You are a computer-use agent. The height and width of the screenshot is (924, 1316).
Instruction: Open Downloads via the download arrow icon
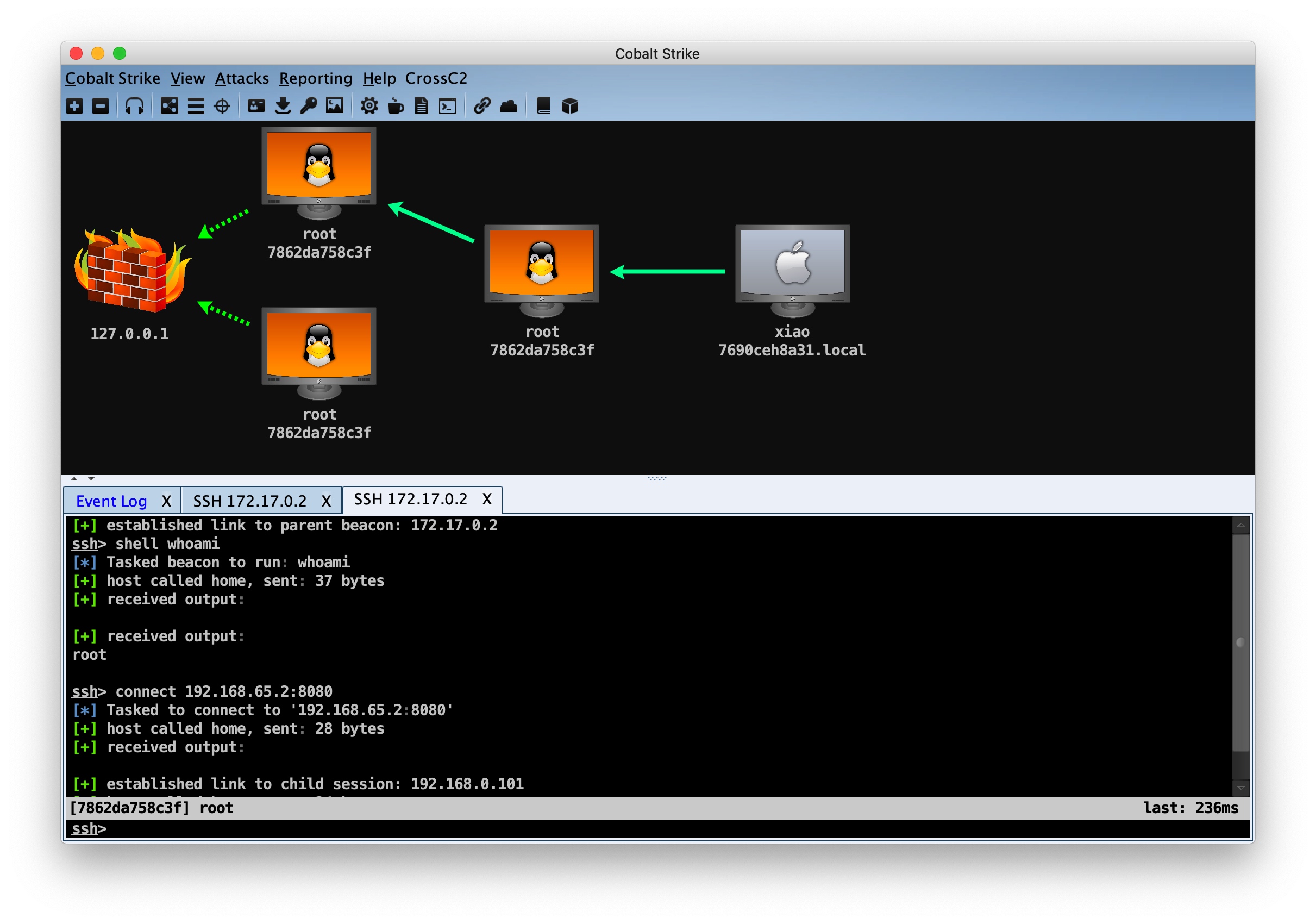[x=283, y=106]
